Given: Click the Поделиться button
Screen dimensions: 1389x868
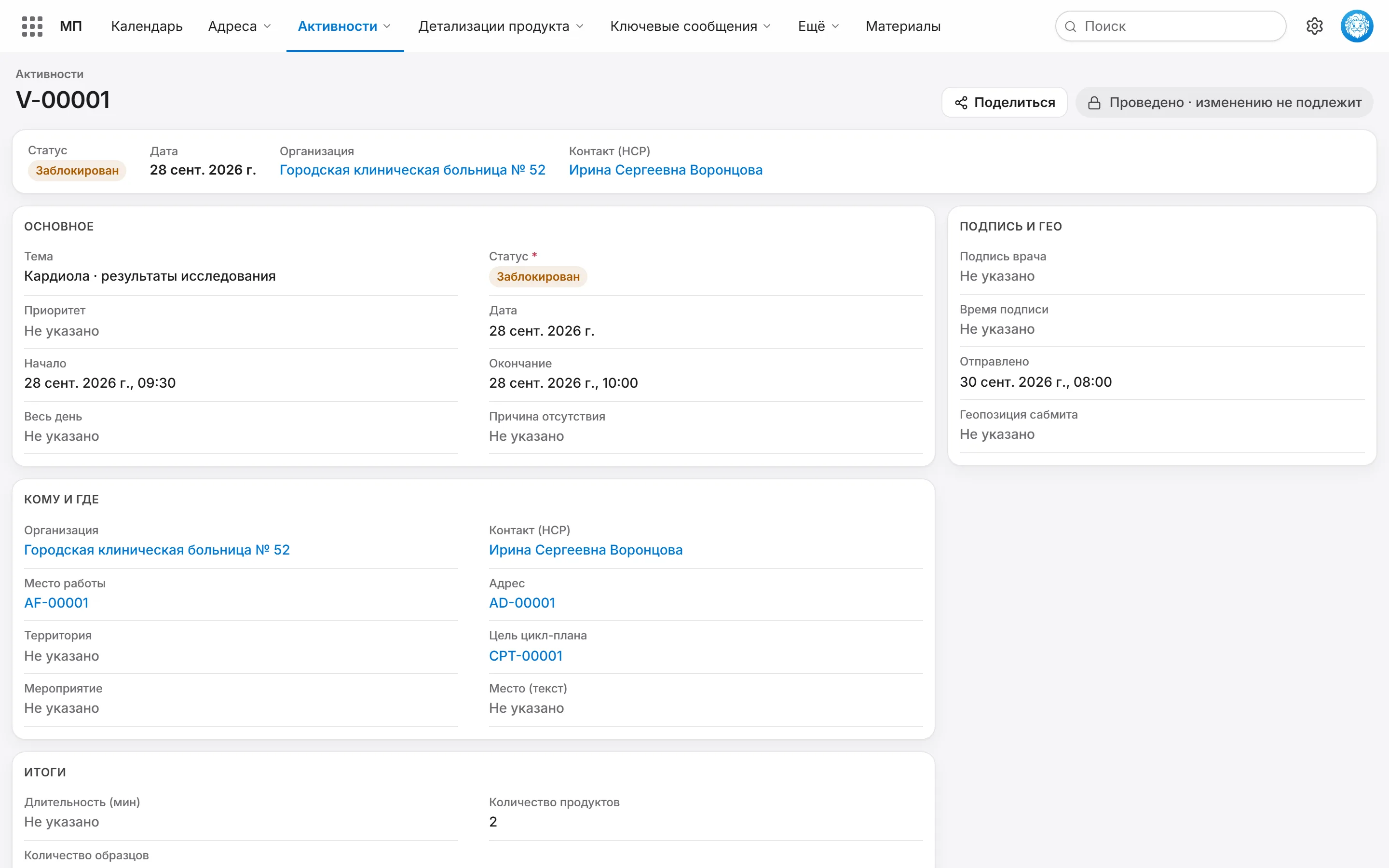Looking at the screenshot, I should pos(1005,103).
